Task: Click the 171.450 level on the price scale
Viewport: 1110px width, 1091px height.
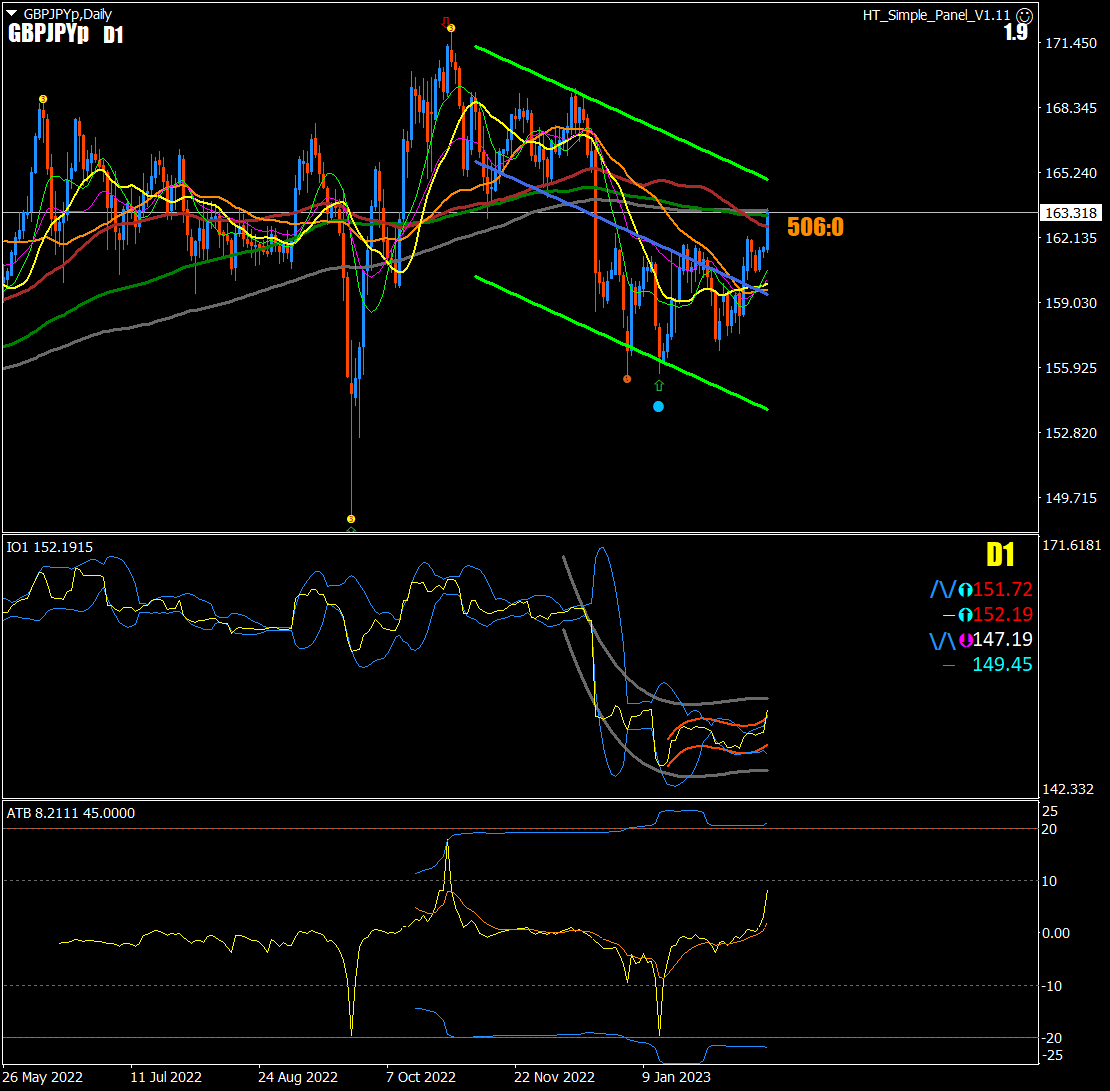Action: pos(1071,44)
